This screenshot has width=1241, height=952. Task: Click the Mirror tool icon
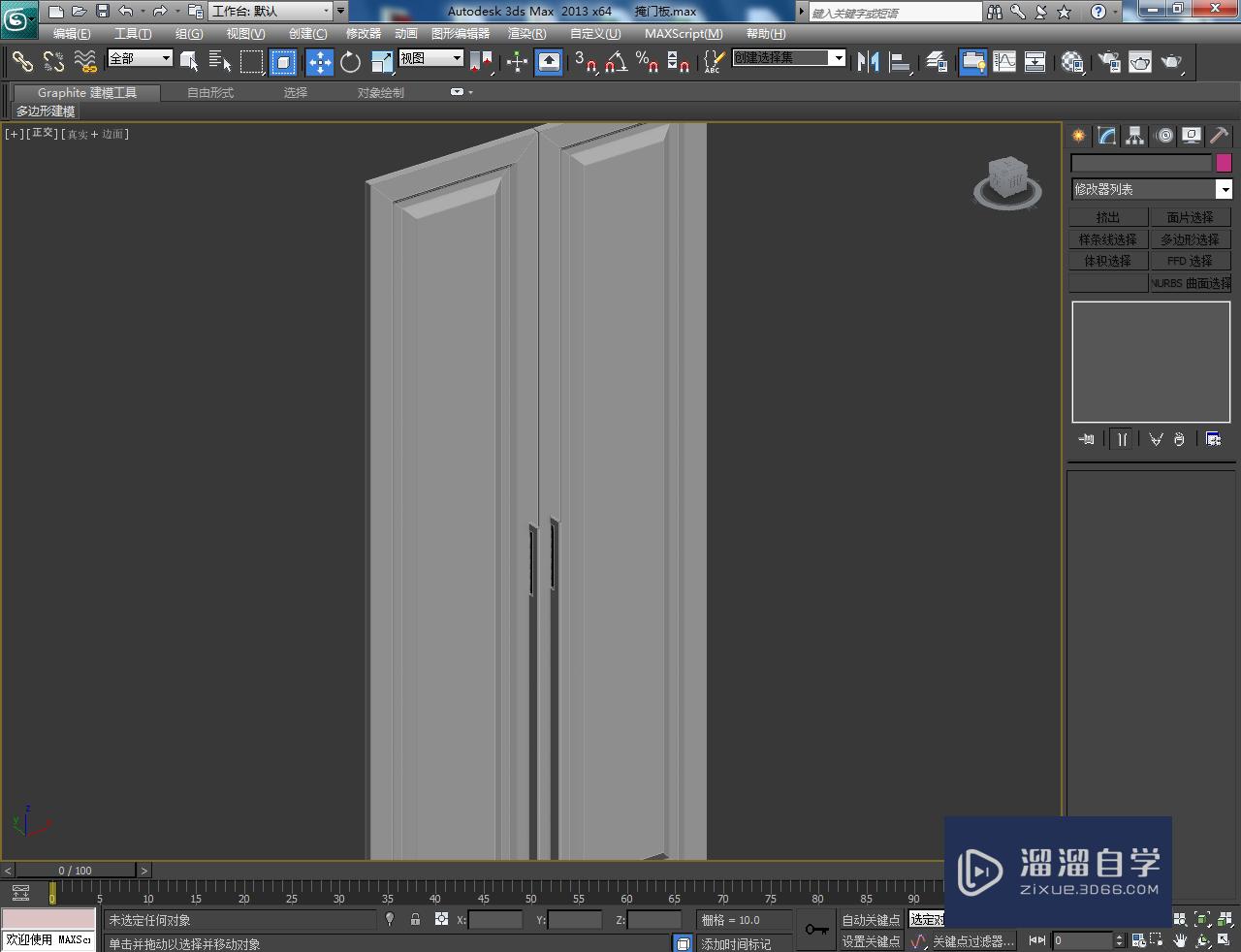point(868,62)
